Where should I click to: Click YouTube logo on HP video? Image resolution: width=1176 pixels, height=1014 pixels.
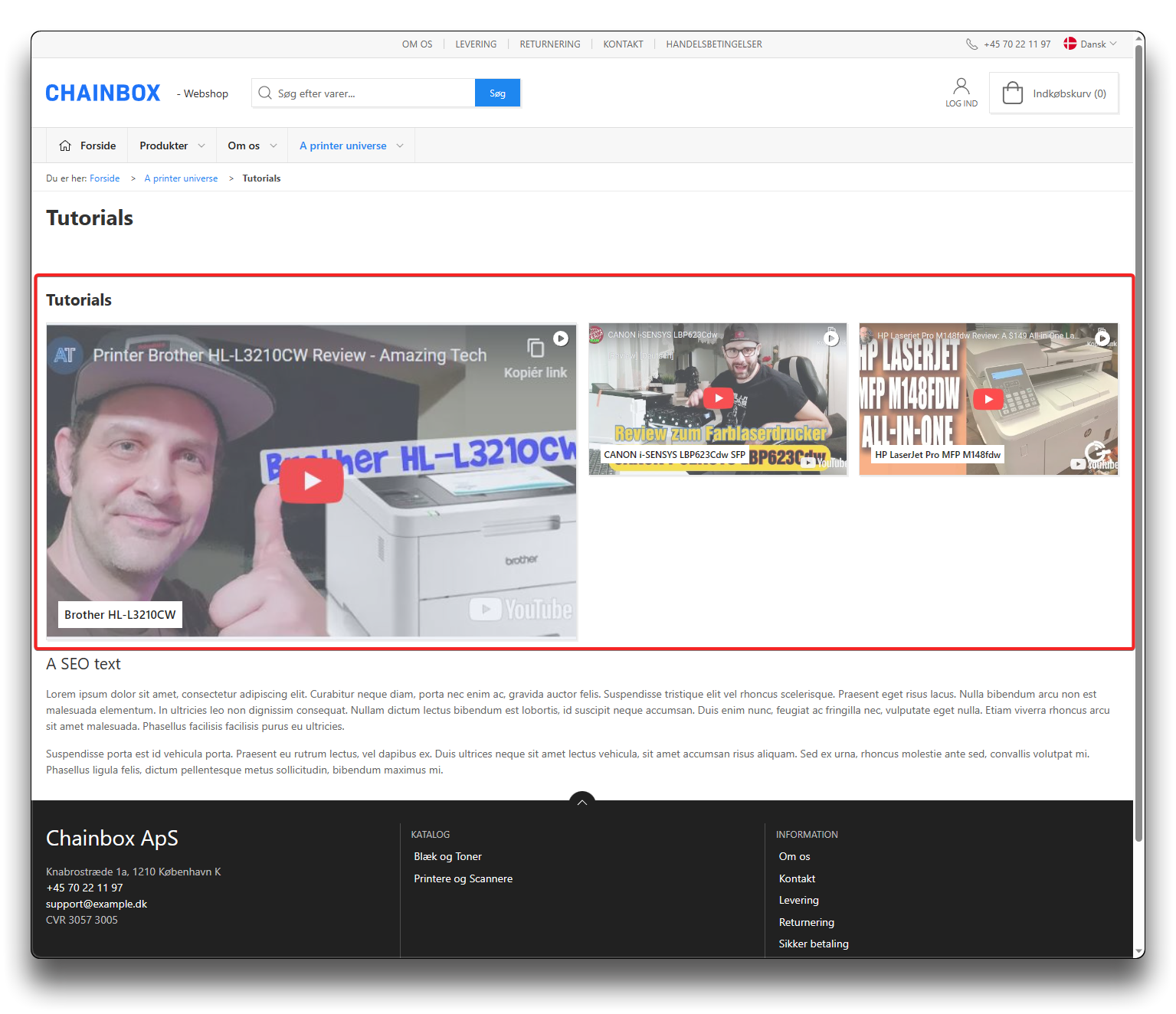tap(1094, 464)
